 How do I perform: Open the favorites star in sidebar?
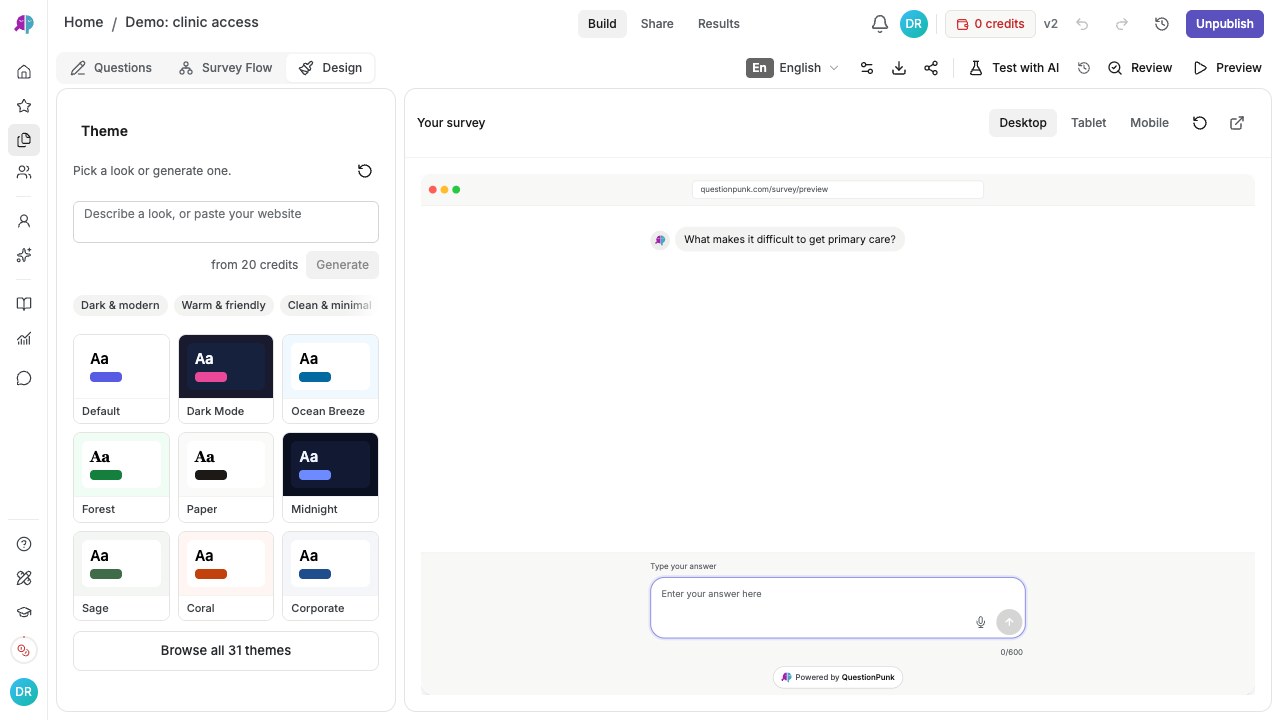click(24, 106)
